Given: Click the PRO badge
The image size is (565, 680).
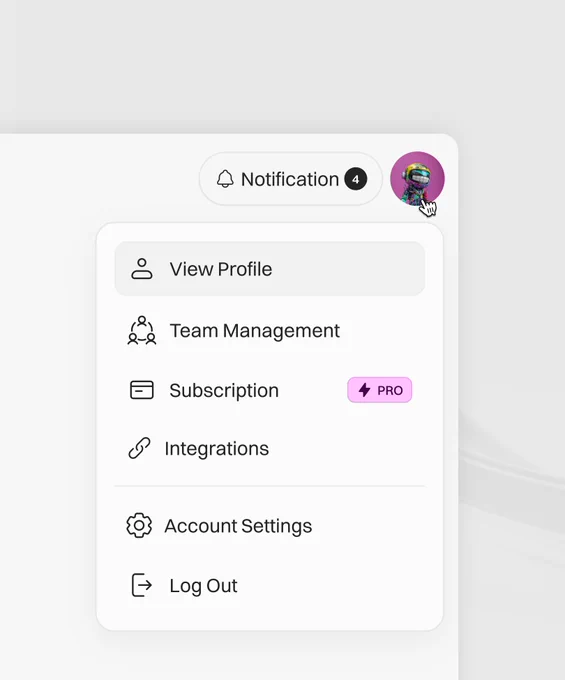Looking at the screenshot, I should [379, 390].
